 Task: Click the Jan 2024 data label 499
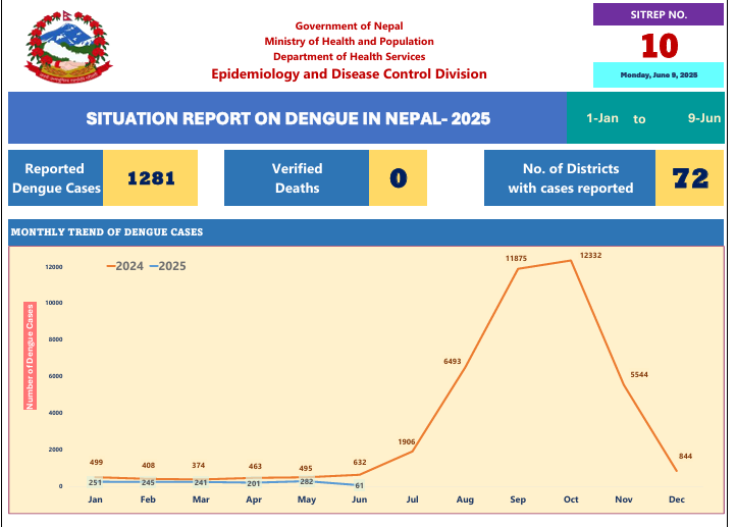click(x=96, y=463)
